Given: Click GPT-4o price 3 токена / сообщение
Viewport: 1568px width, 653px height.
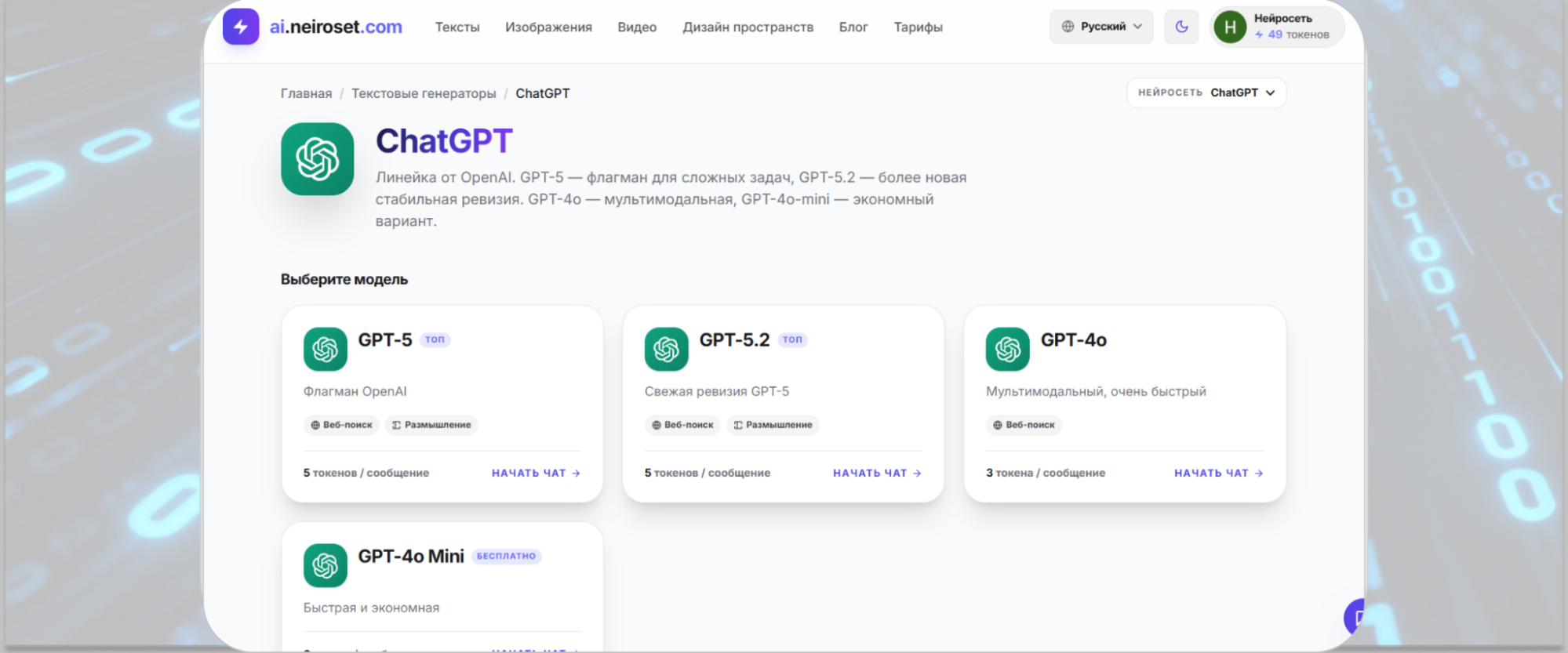Looking at the screenshot, I should point(1046,473).
